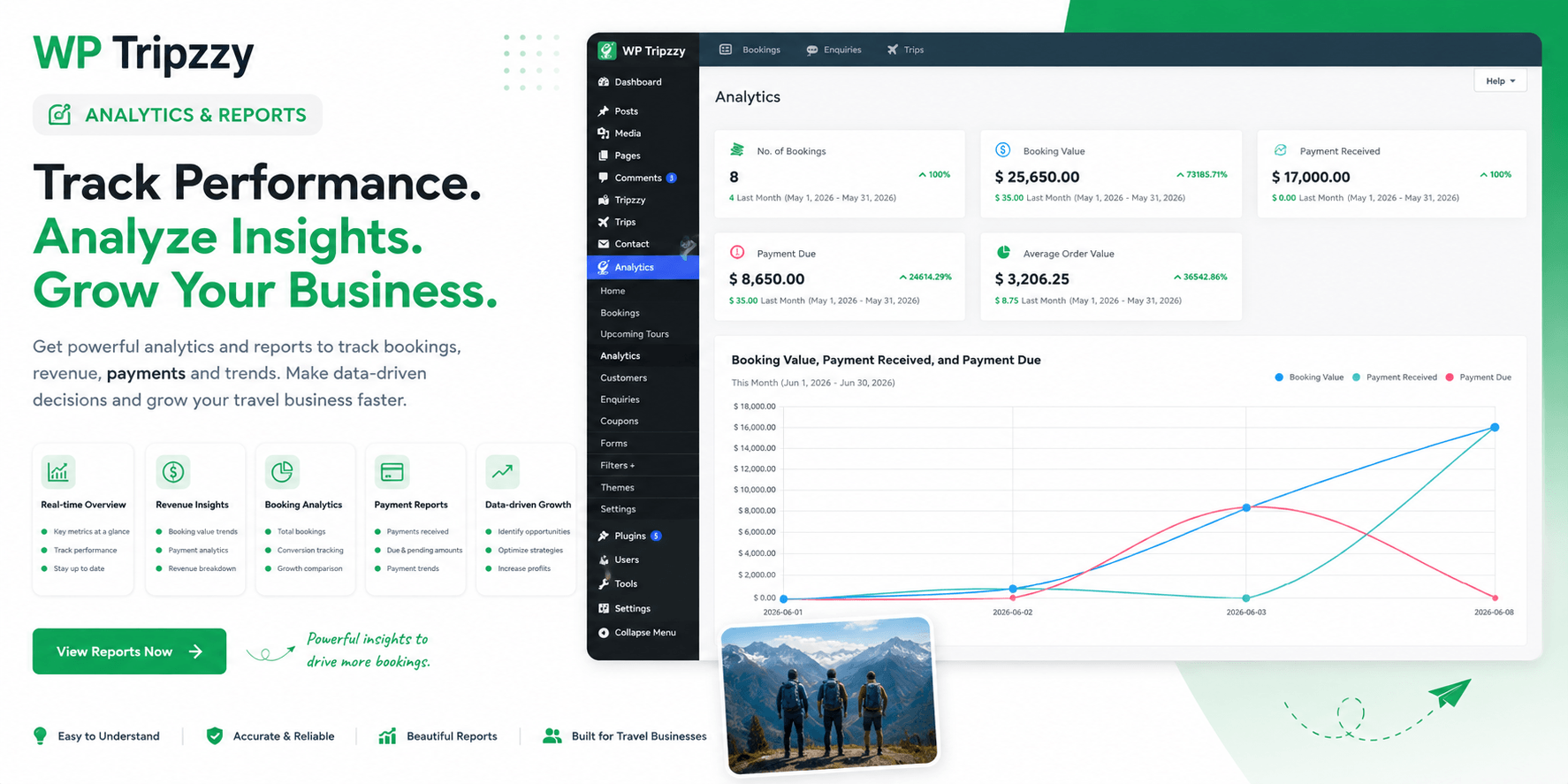Viewport: 1568px width, 784px height.
Task: Click the Data-driven Growth trend icon
Action: 502,472
